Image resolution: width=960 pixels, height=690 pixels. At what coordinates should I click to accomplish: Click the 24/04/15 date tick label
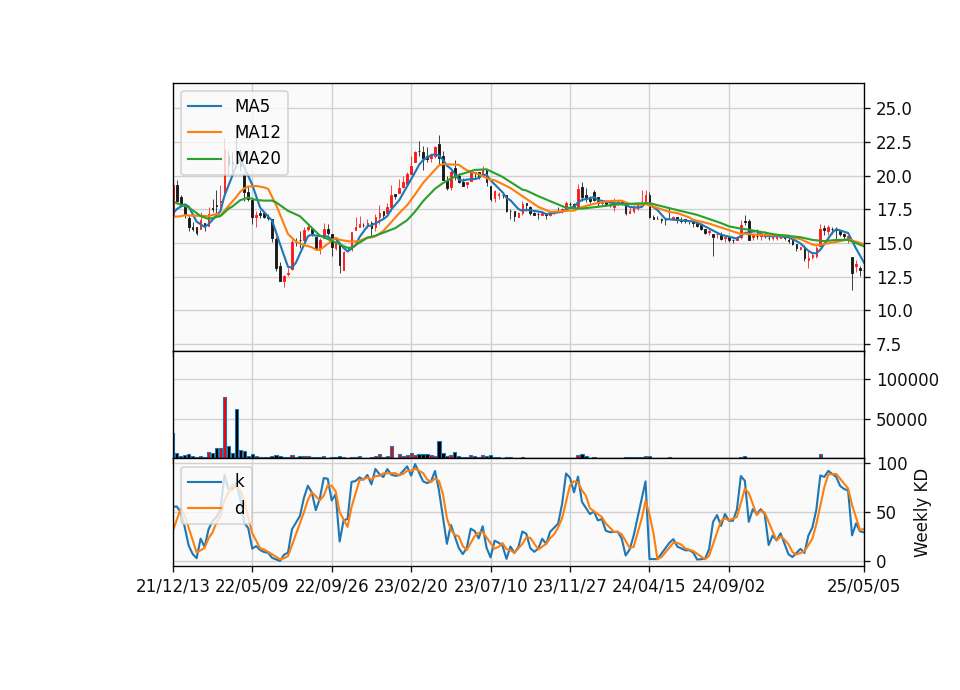click(649, 586)
